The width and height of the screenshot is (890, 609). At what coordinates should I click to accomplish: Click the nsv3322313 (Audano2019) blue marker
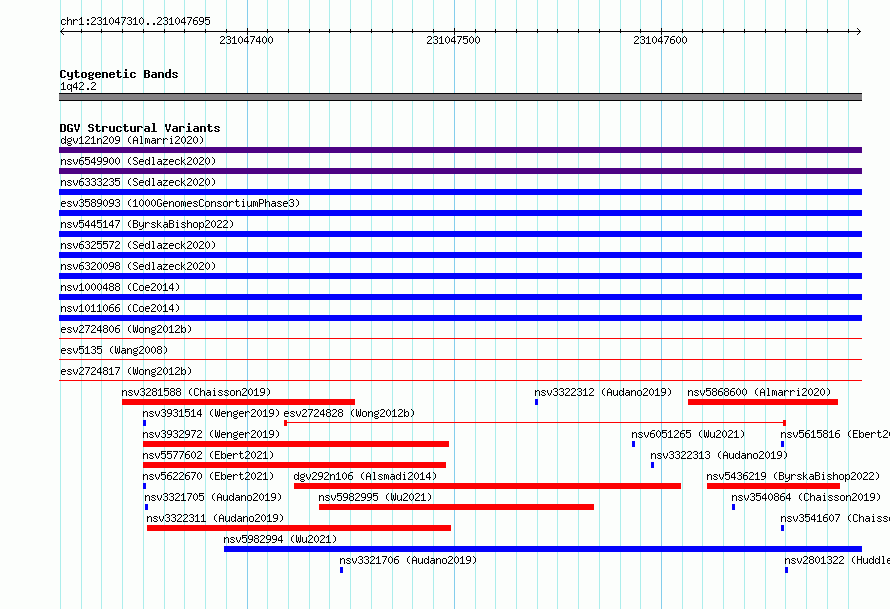tap(652, 465)
